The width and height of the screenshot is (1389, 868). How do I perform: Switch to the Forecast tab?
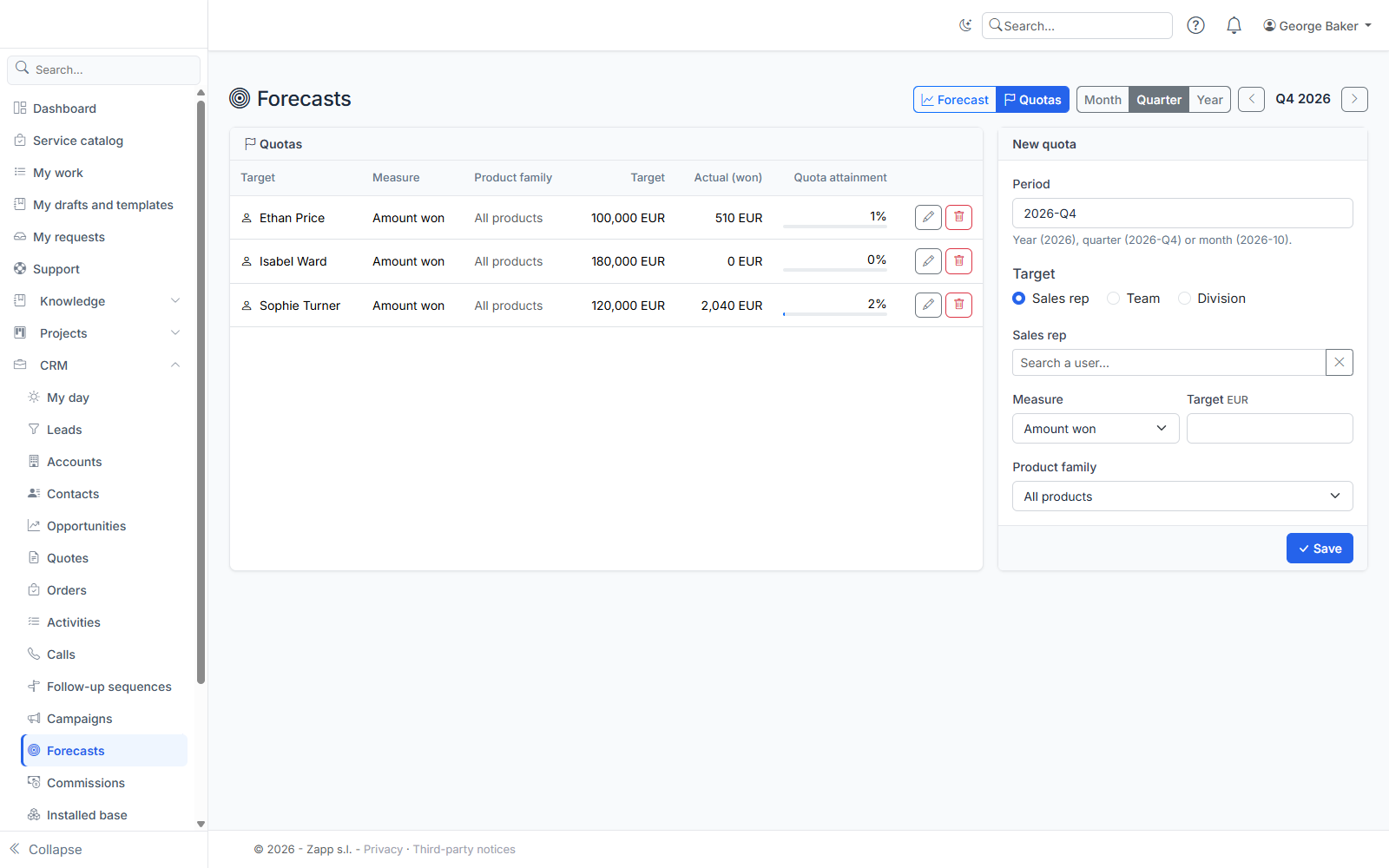[x=955, y=100]
